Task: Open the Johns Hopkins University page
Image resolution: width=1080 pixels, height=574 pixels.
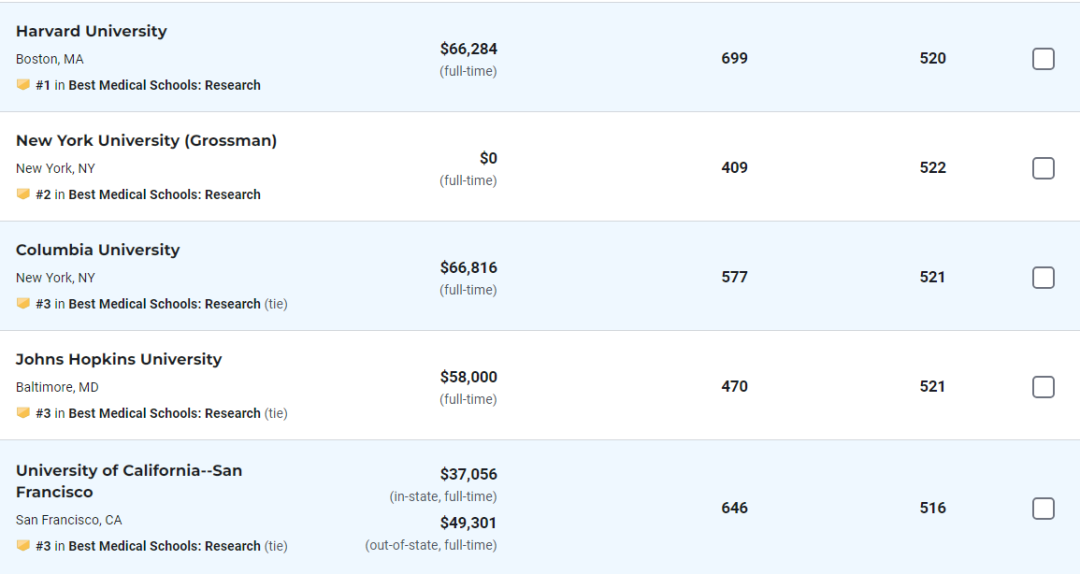Action: point(118,359)
